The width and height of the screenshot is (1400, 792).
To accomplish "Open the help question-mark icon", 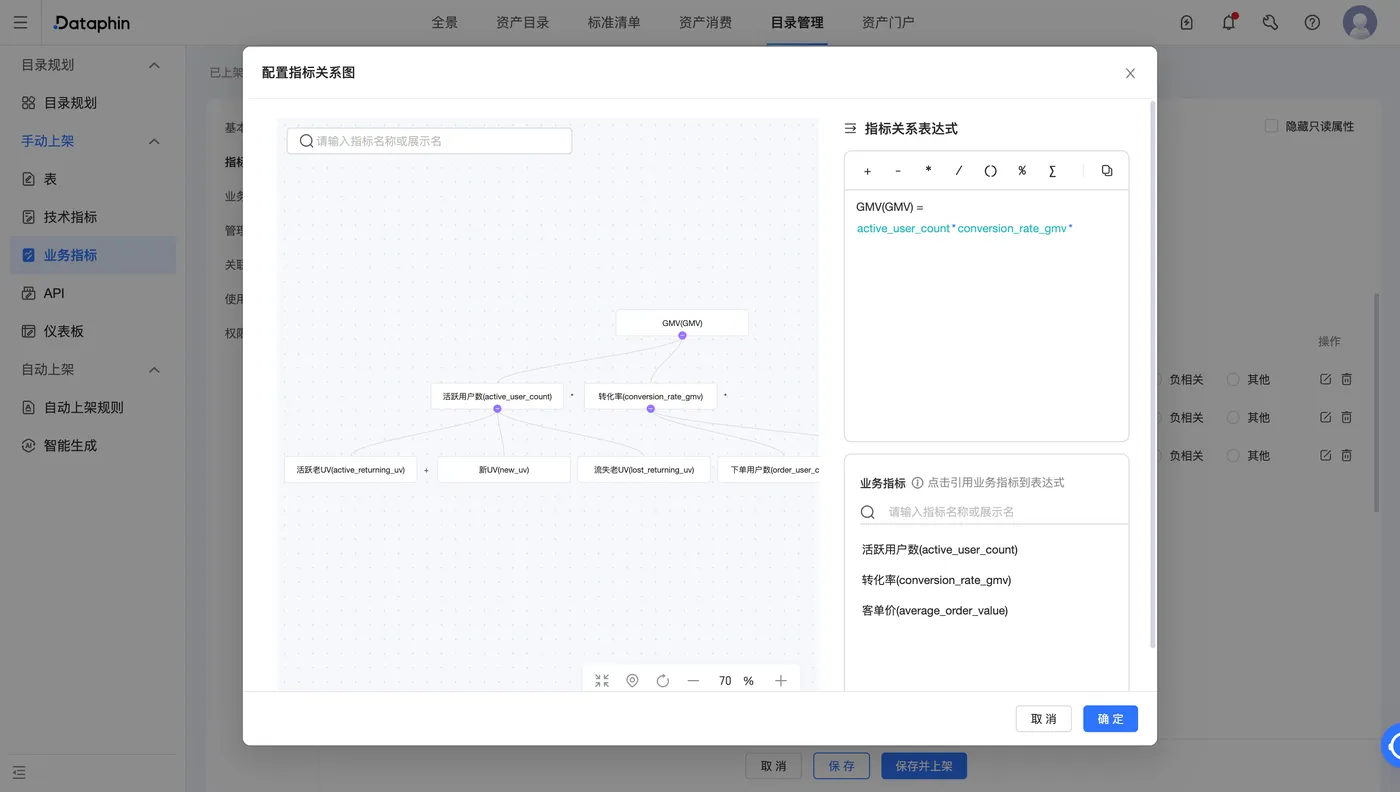I will tap(1312, 22).
